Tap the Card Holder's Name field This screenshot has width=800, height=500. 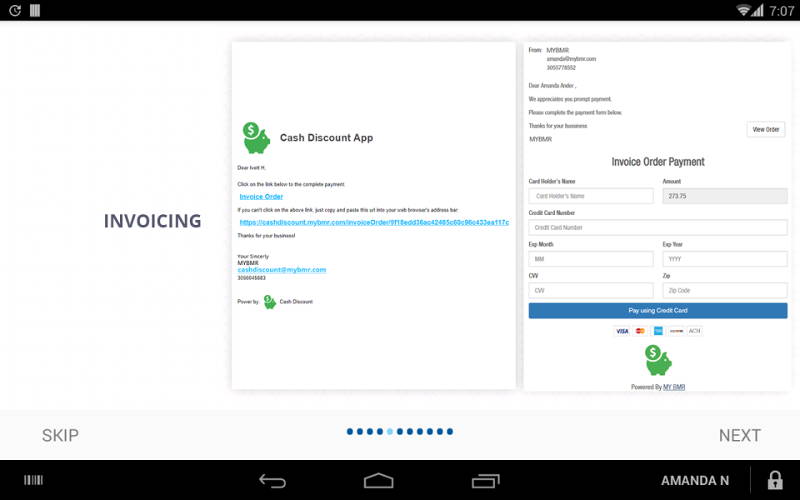tap(591, 196)
